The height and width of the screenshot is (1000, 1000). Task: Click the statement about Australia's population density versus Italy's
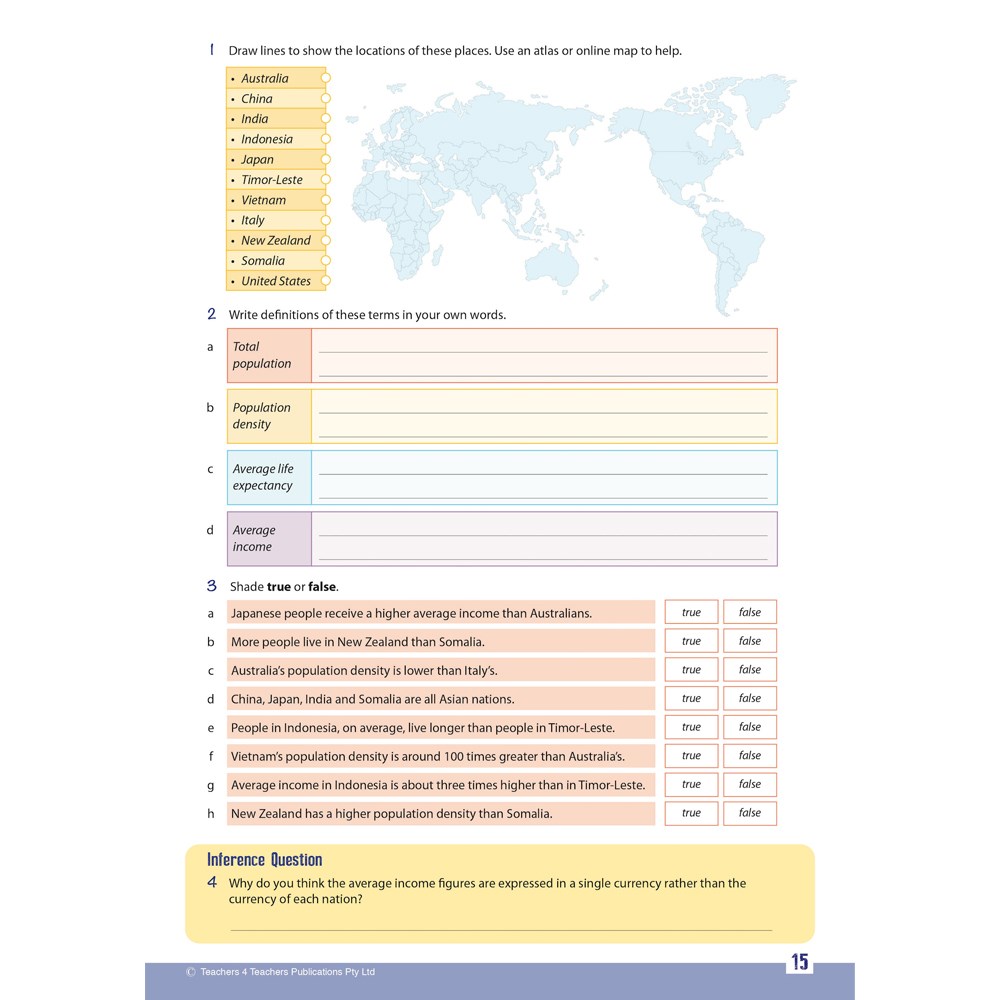click(364, 670)
